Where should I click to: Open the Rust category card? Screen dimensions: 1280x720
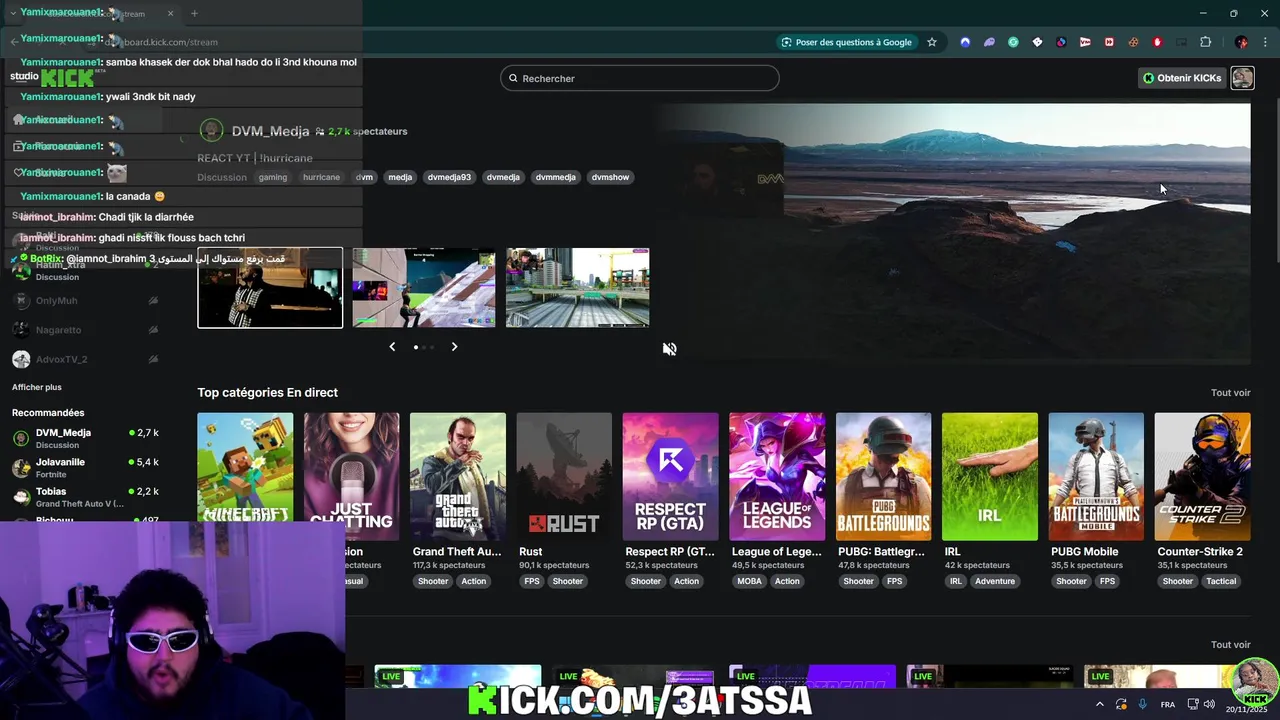pyautogui.click(x=564, y=477)
